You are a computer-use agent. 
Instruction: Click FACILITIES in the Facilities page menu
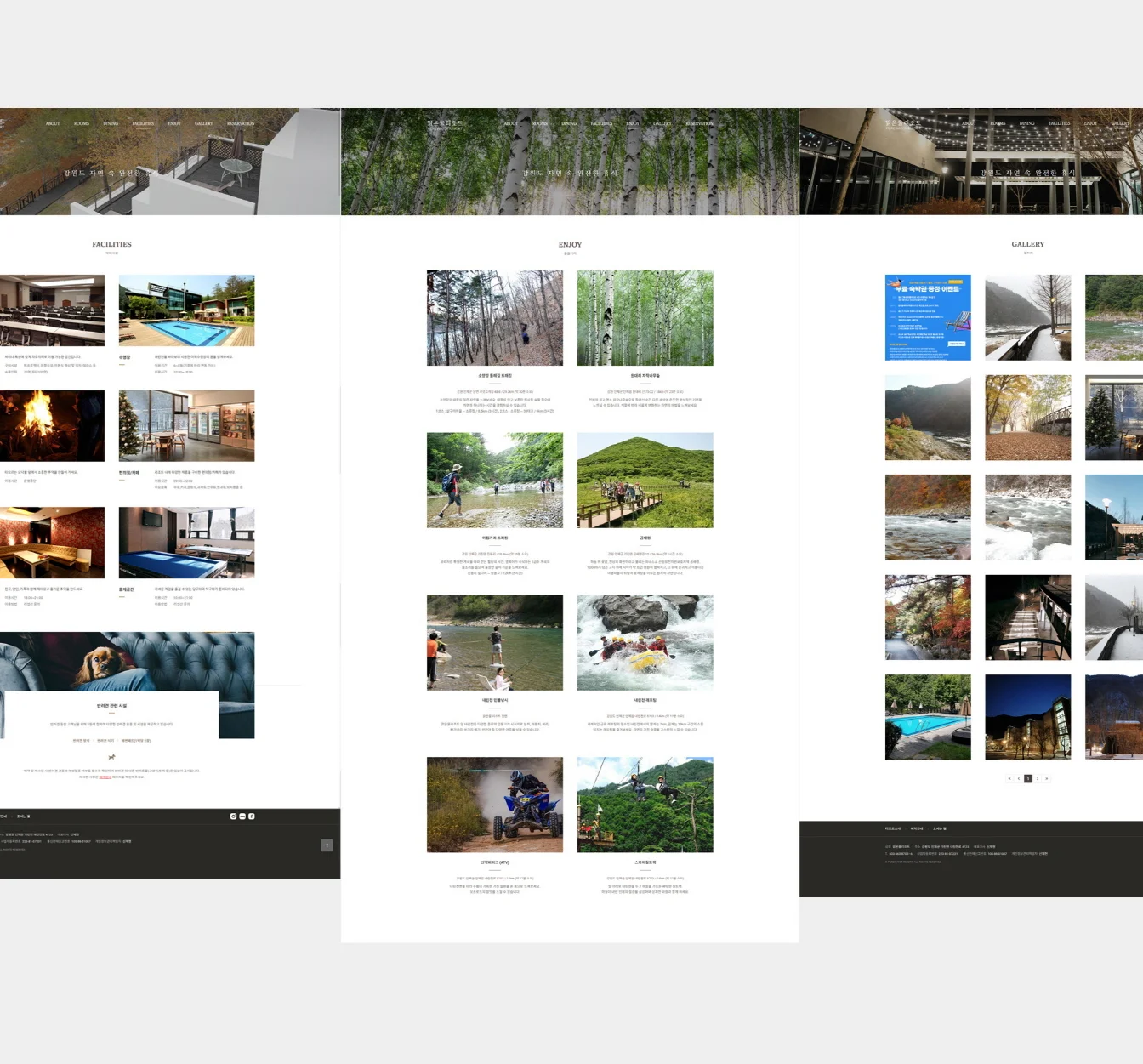143,123
